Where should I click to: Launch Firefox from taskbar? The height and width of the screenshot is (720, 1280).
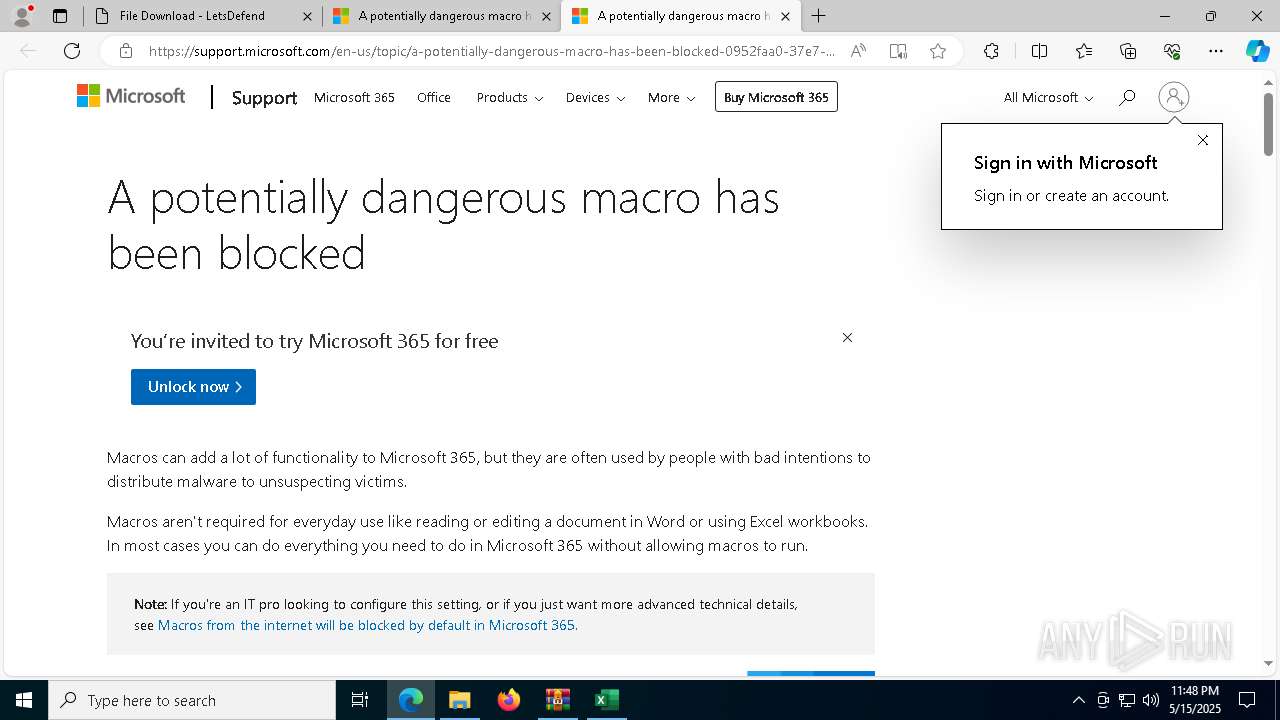coord(508,700)
